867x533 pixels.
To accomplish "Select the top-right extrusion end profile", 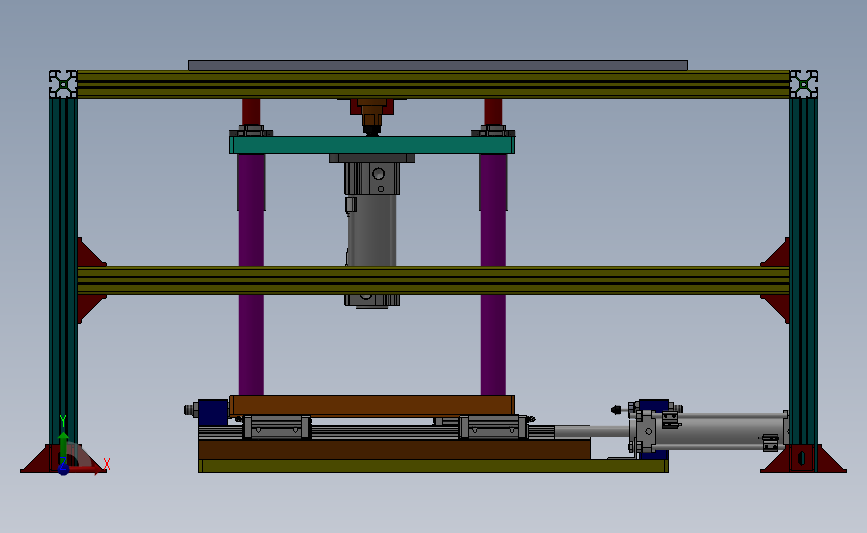I will click(803, 84).
